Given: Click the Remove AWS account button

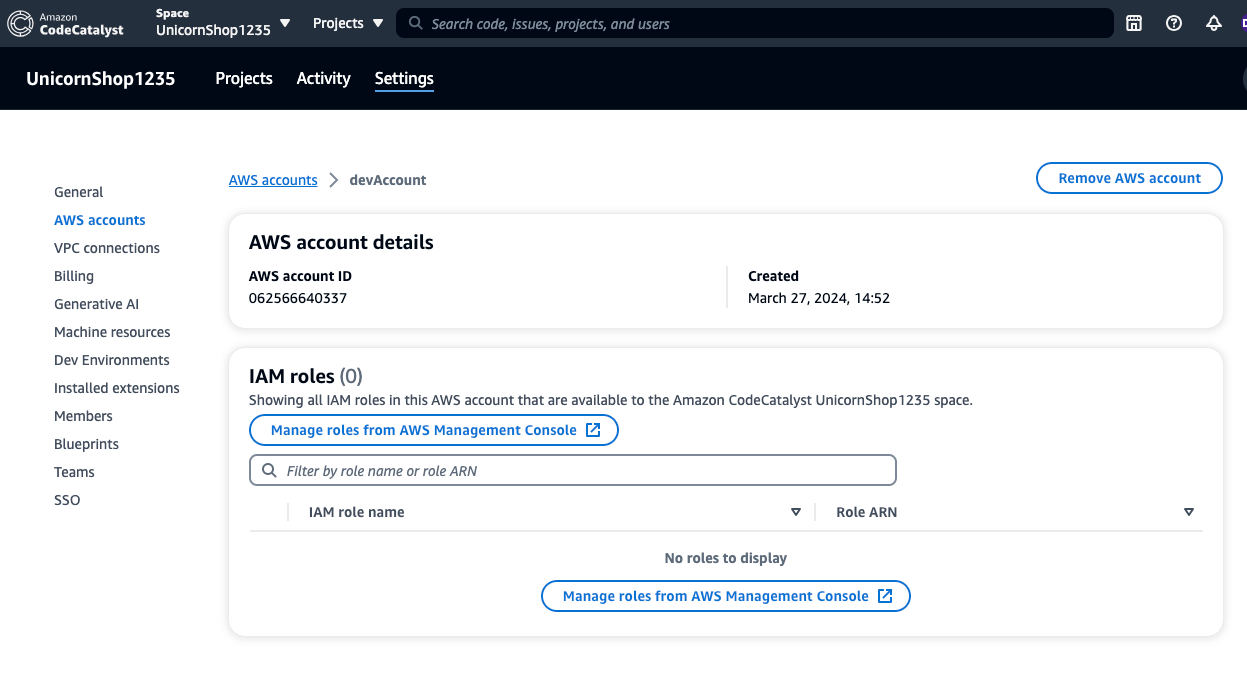Looking at the screenshot, I should coord(1129,178).
